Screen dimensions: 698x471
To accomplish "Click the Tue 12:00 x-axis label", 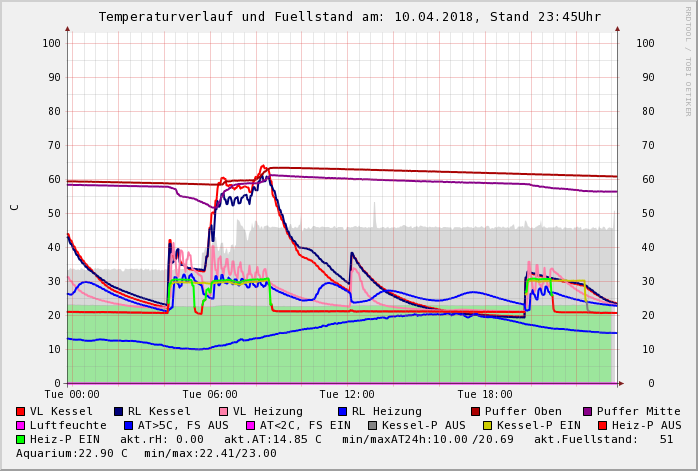I will click(x=347, y=394).
